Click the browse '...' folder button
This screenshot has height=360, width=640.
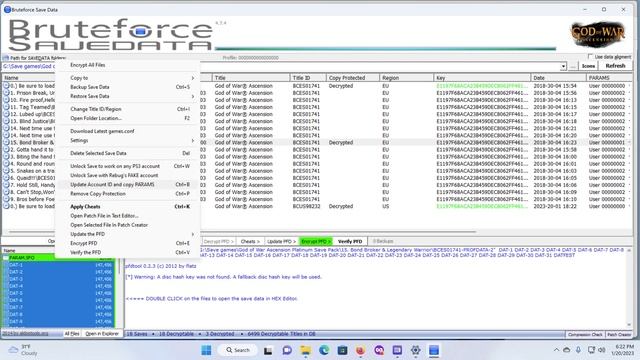tap(573, 66)
